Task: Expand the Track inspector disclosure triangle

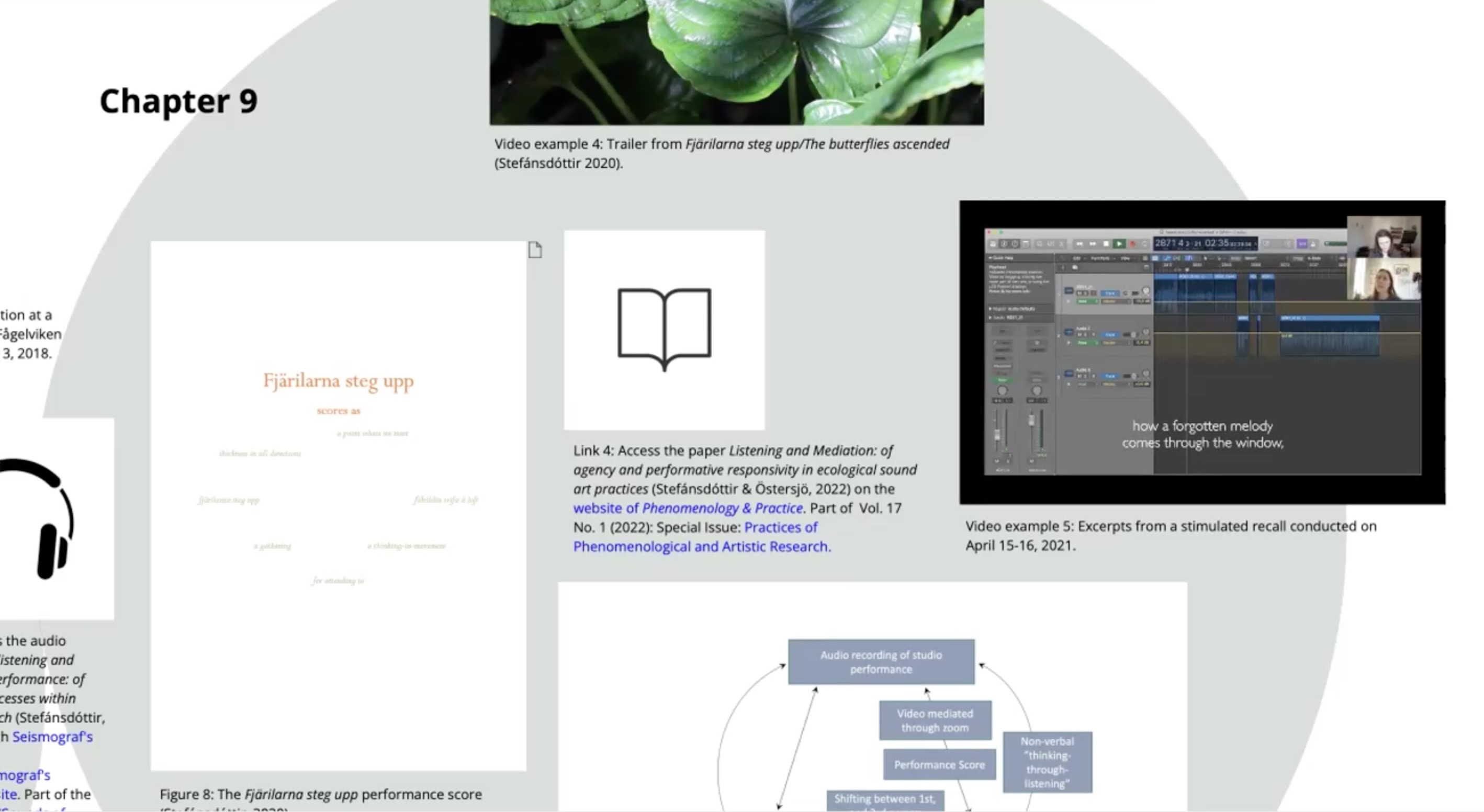Action: coord(991,318)
